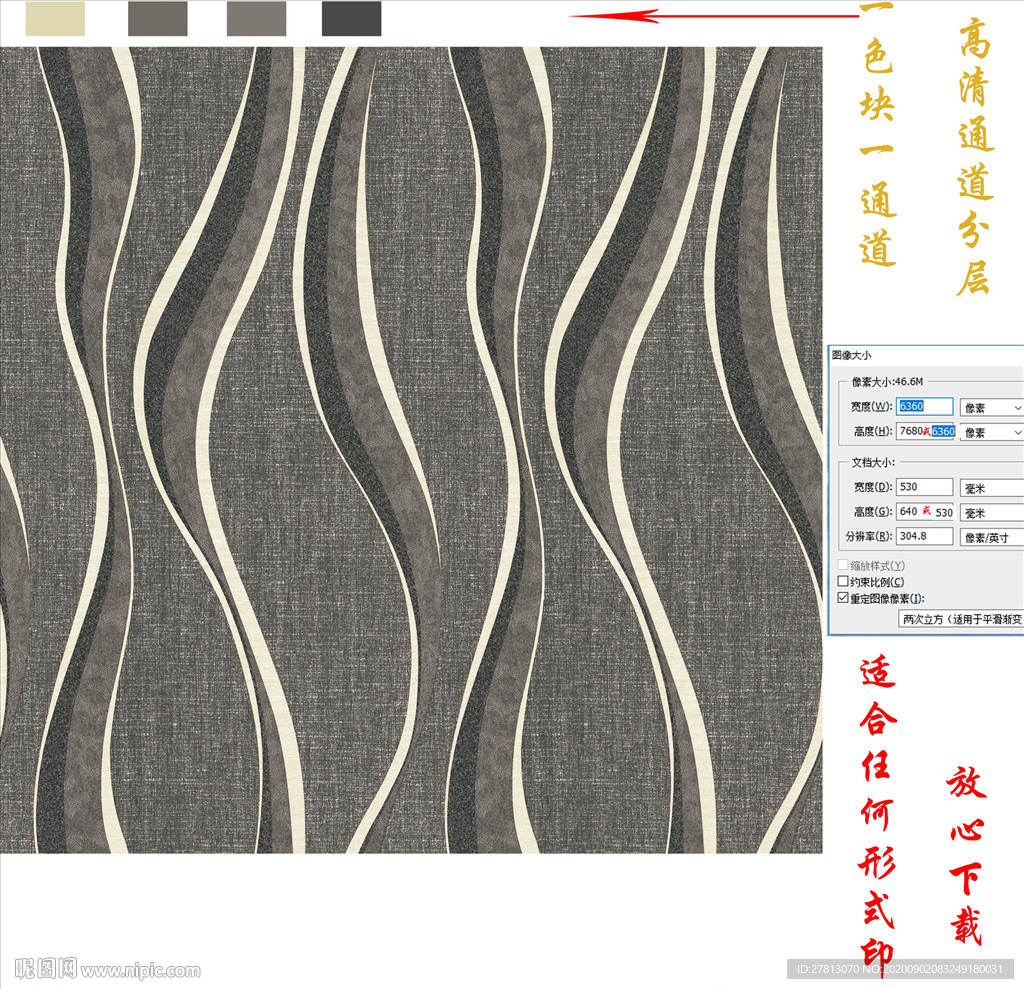Click the 图像大小 dialog title
This screenshot has width=1024, height=989.
click(x=852, y=355)
